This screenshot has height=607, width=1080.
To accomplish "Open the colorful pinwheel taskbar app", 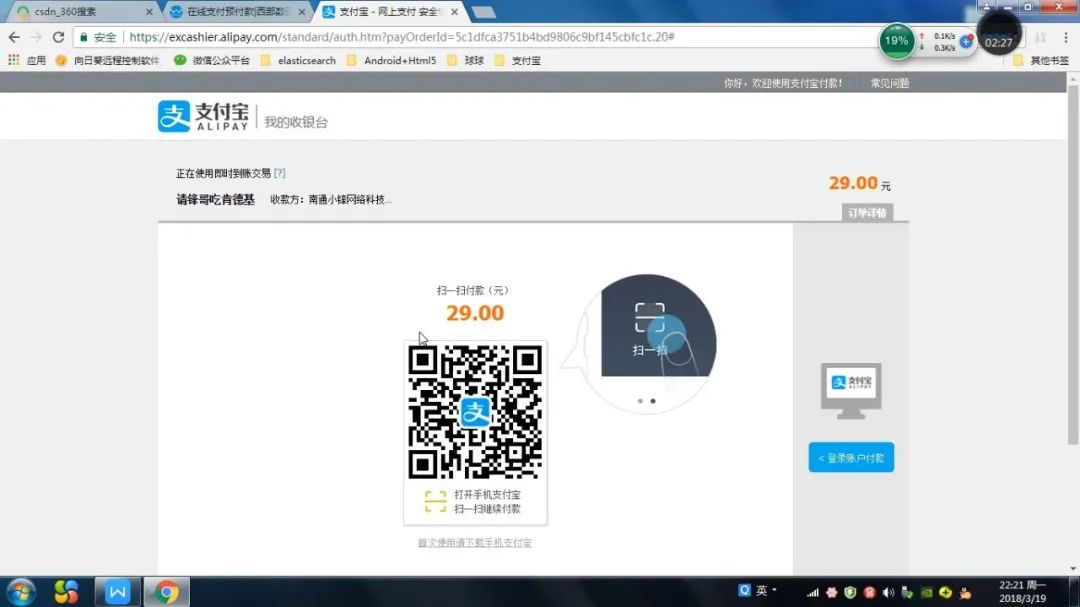I will [x=66, y=592].
